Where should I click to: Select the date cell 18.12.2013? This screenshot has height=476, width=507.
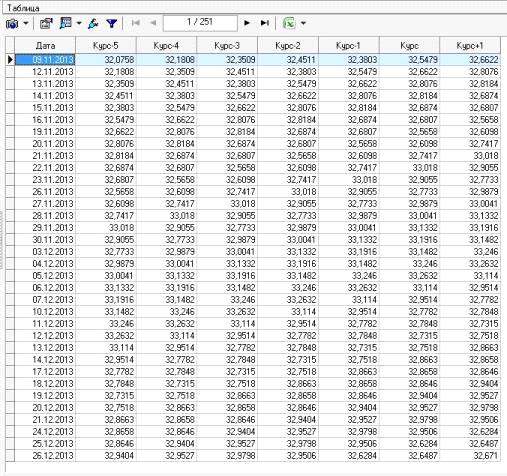pyautogui.click(x=45, y=384)
